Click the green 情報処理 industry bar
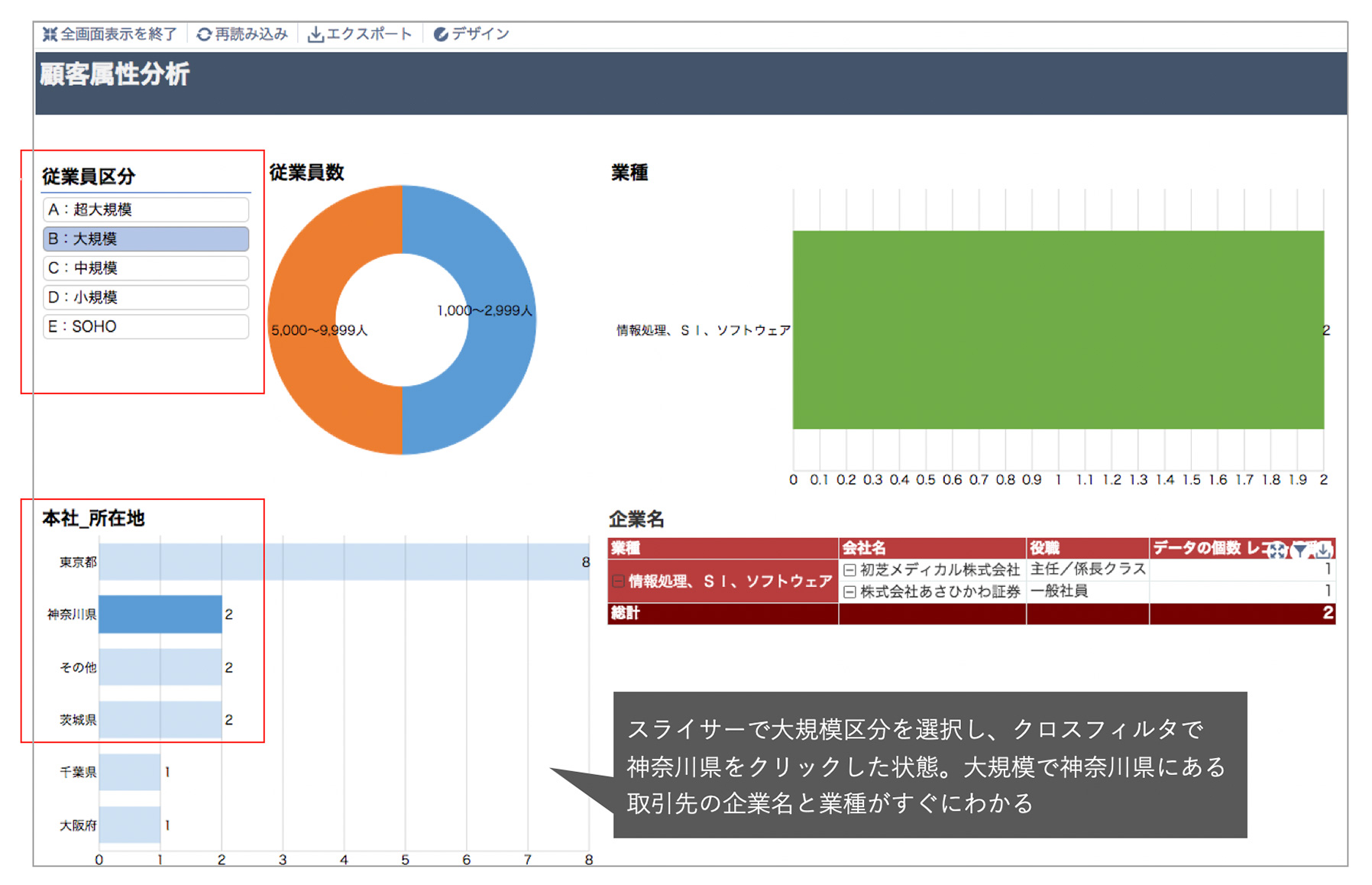 pos(1057,329)
